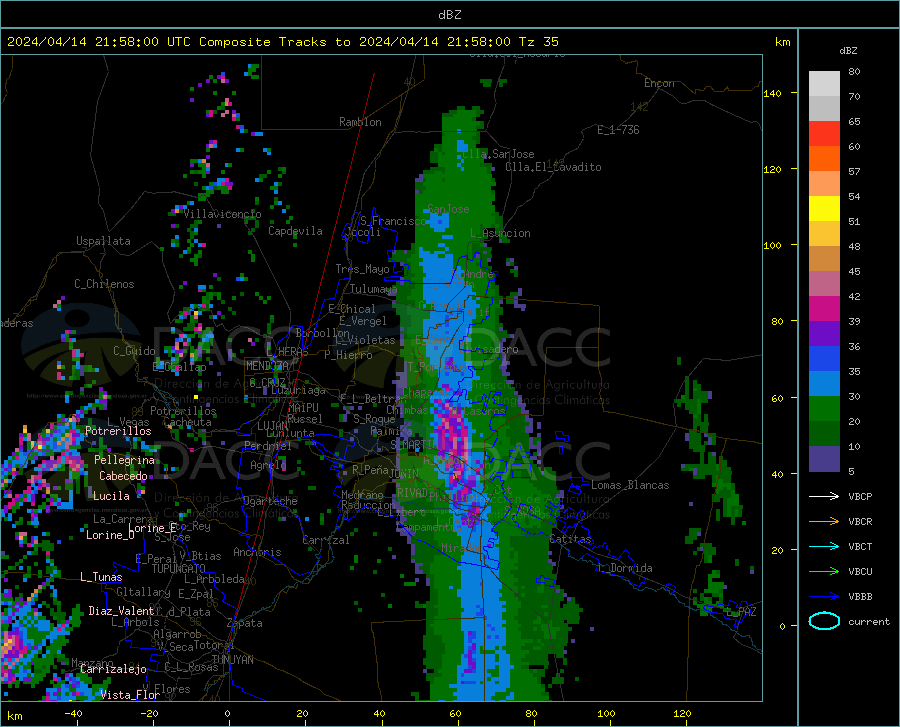Select the light gray 70-80 dBZ swatch
Viewport: 900px width, 727px height.
click(824, 84)
